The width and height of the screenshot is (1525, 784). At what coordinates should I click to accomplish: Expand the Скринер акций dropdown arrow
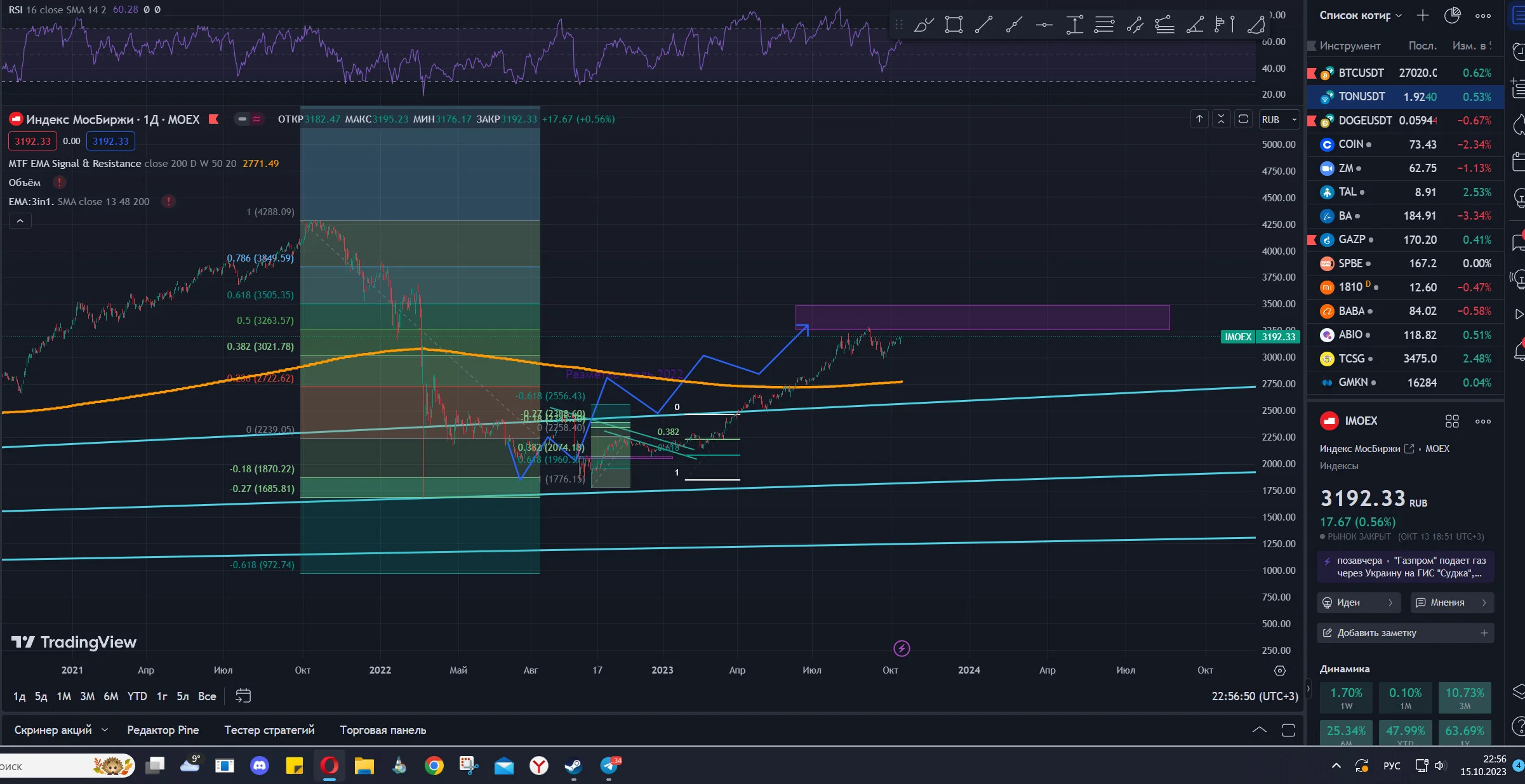105,730
